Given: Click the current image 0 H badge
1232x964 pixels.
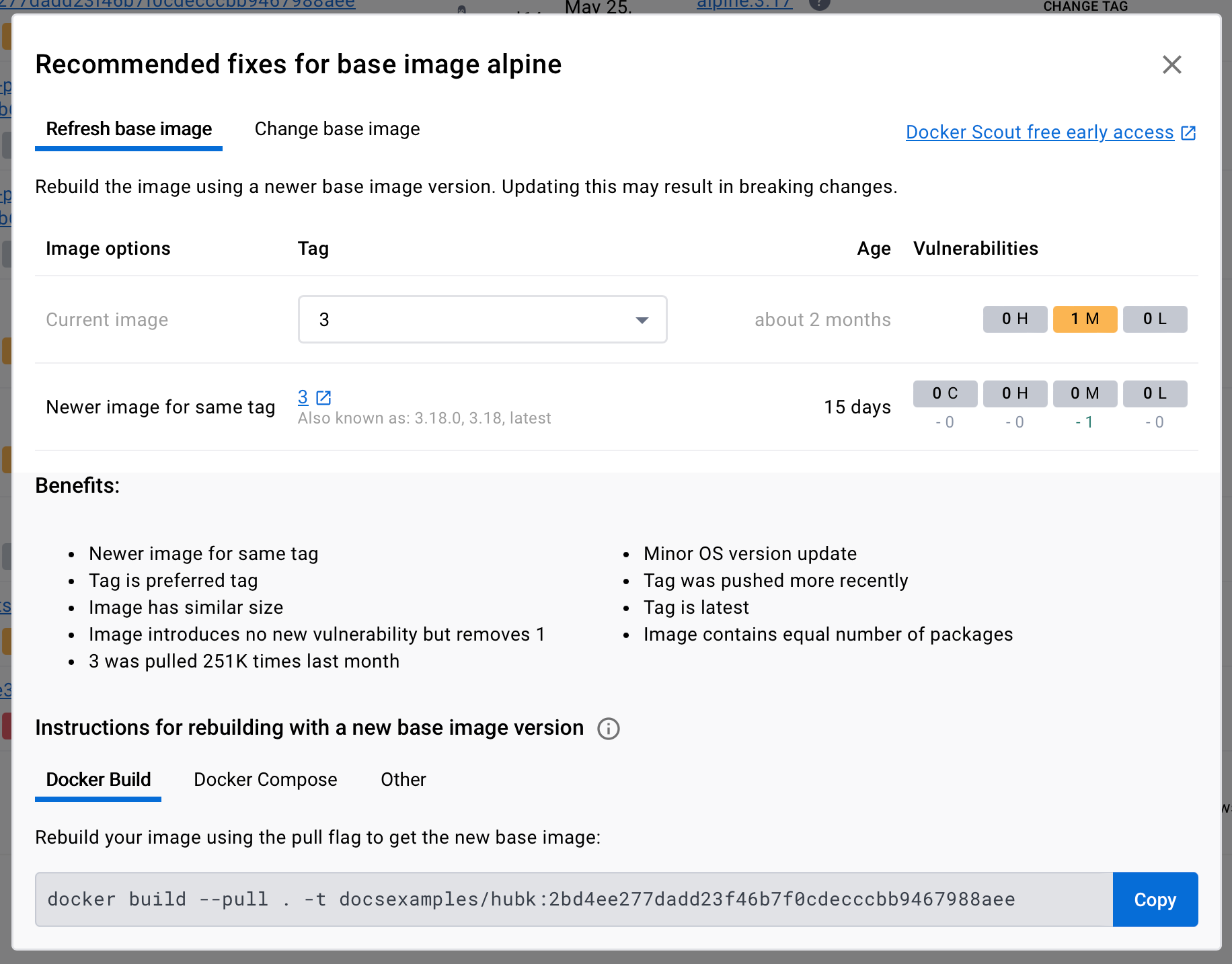Looking at the screenshot, I should pos(1015,319).
